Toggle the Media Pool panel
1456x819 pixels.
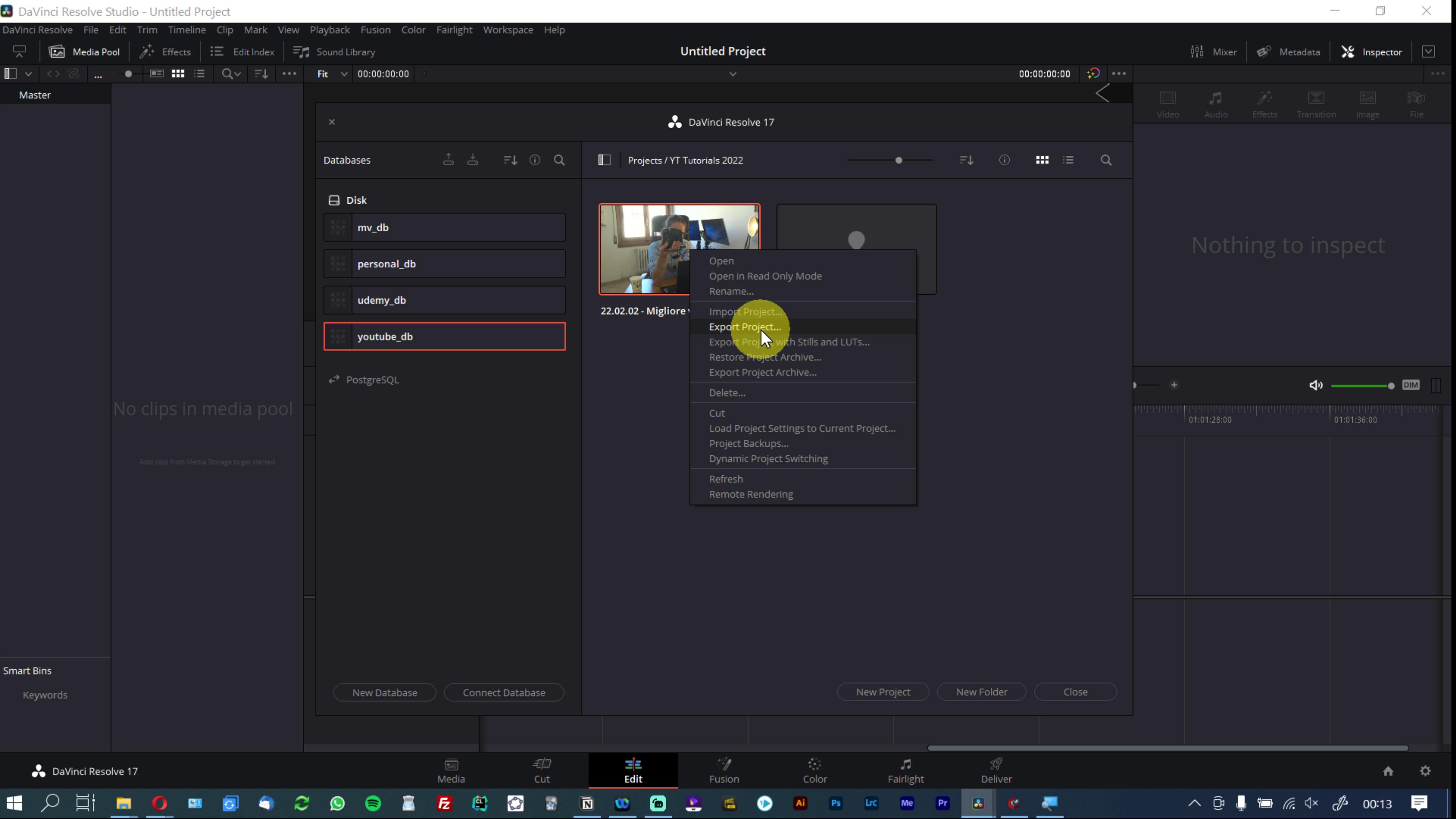85,52
